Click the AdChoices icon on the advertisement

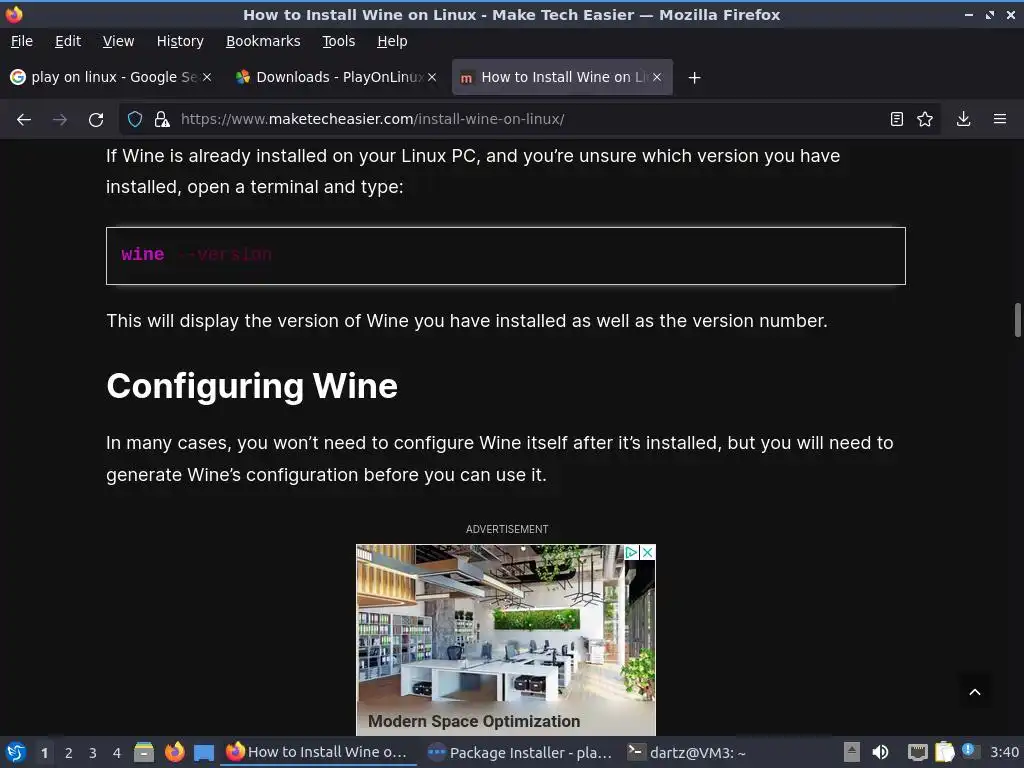pyautogui.click(x=631, y=552)
